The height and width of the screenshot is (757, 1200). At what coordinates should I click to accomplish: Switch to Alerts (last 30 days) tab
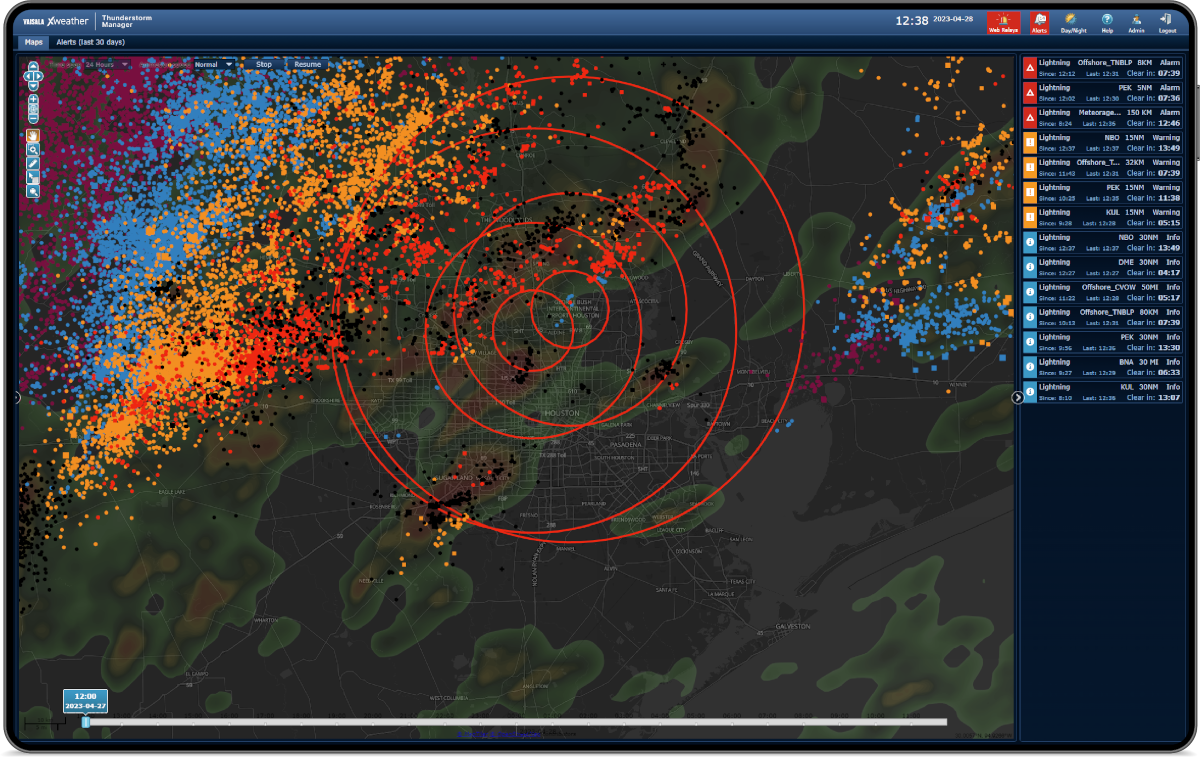click(x=90, y=43)
